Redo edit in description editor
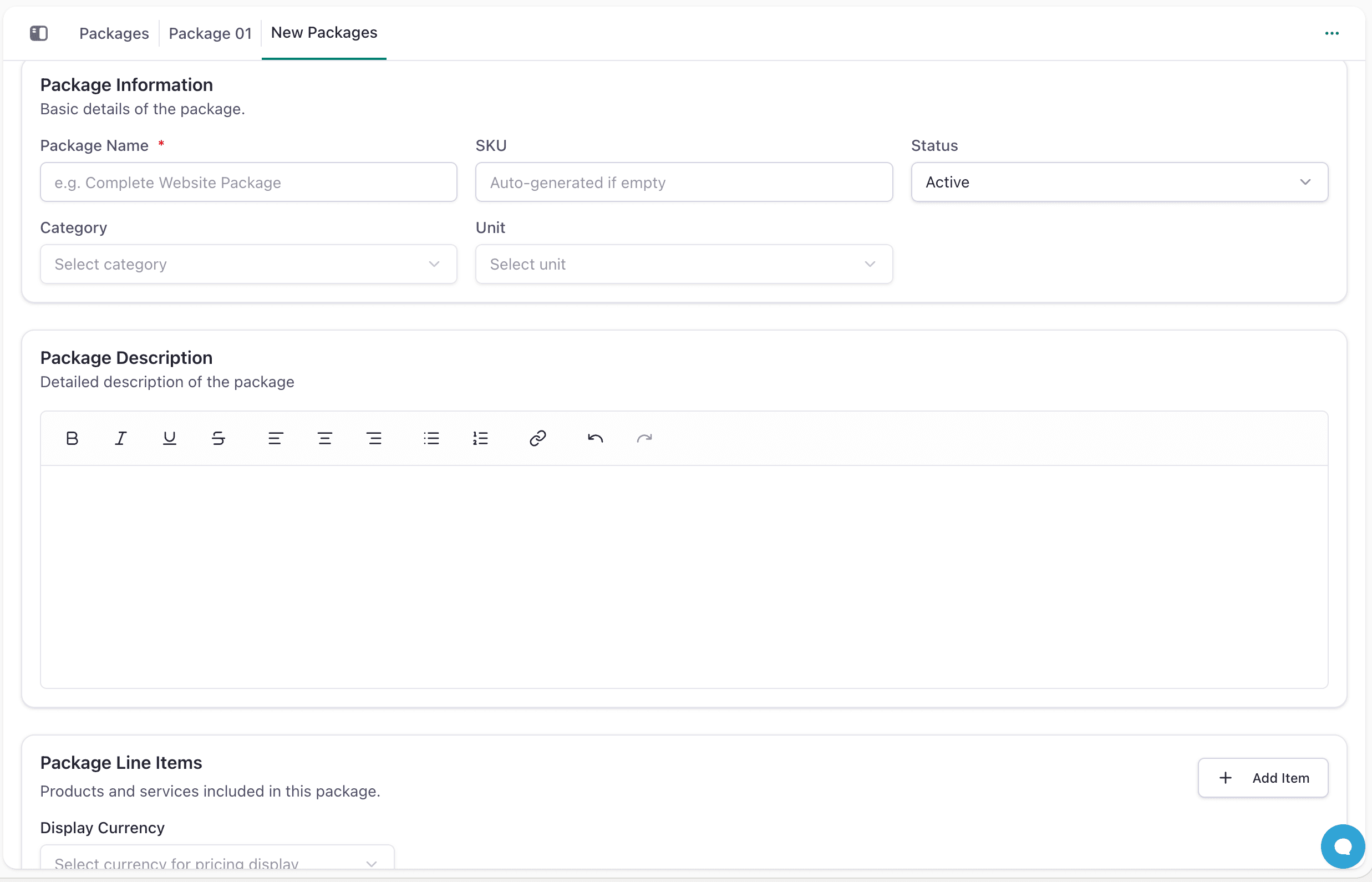The width and height of the screenshot is (1372, 882). 644,438
